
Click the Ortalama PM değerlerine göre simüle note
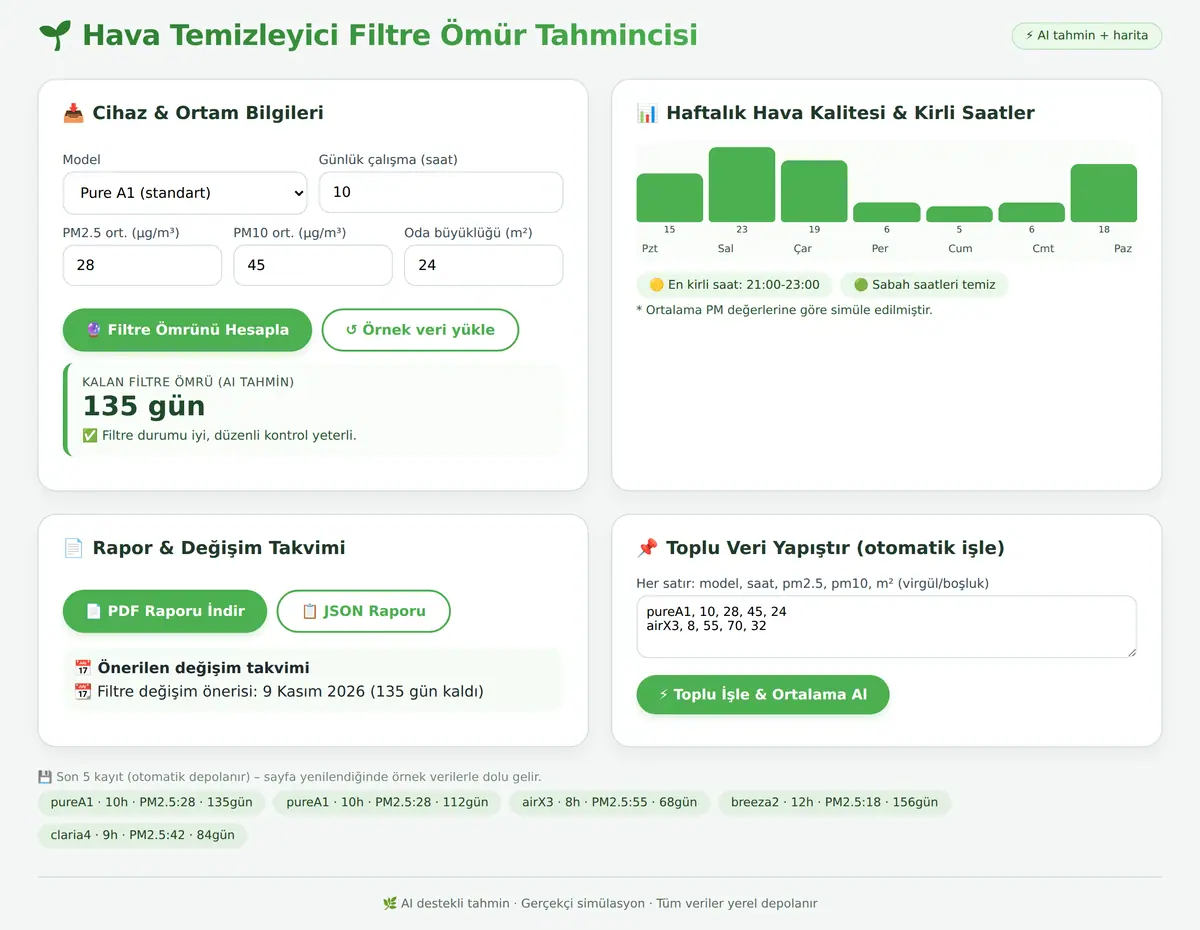click(784, 310)
